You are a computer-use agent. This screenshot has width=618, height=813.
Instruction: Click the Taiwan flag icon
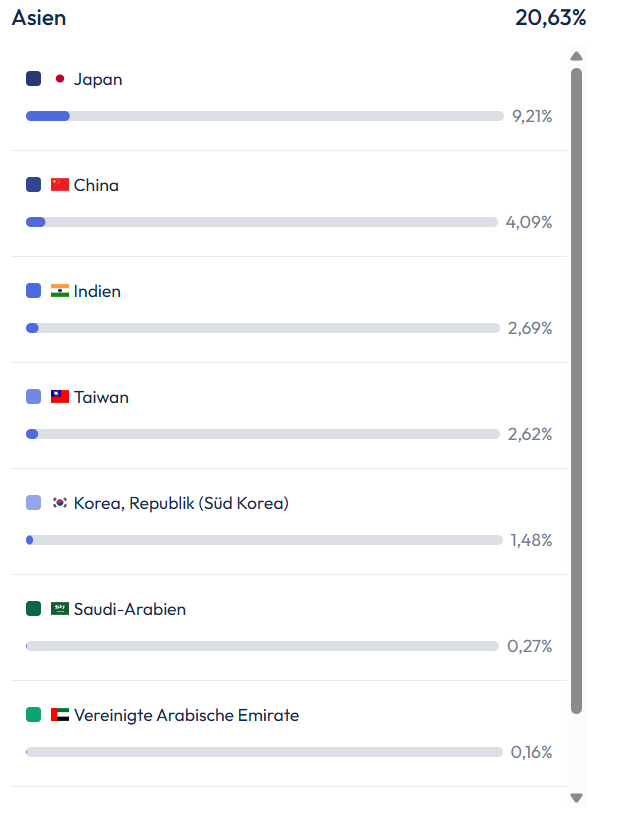[60, 397]
